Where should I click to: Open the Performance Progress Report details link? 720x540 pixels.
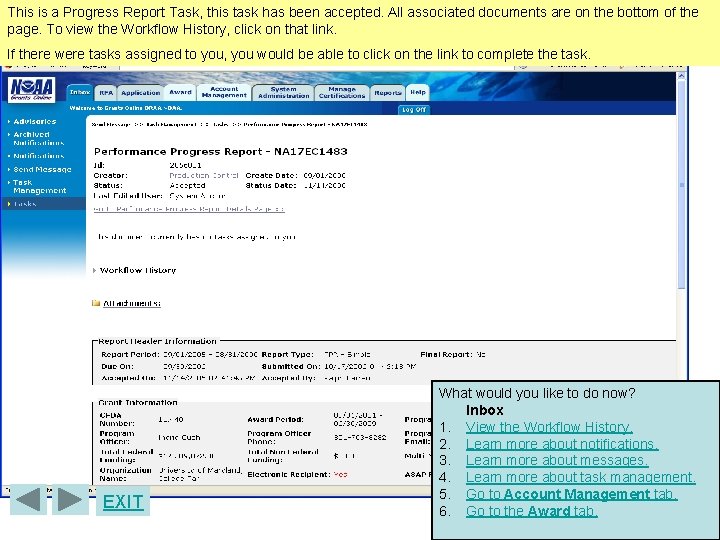[x=189, y=209]
